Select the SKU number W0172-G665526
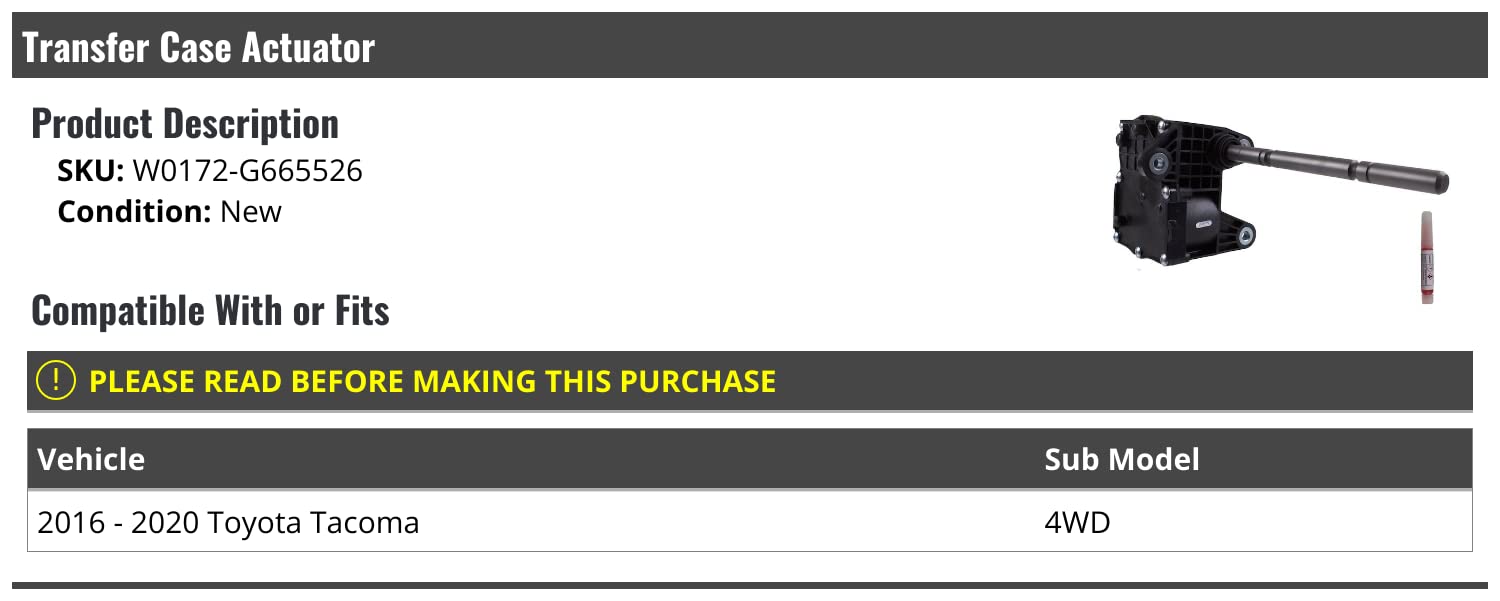The height and width of the screenshot is (601, 1500). [247, 171]
